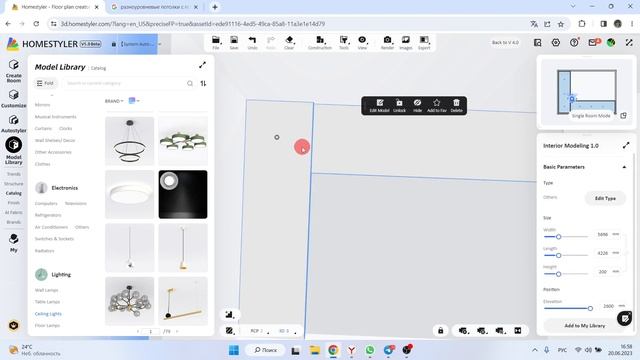Select the chandelier with glass globes thumbnail

point(130,301)
